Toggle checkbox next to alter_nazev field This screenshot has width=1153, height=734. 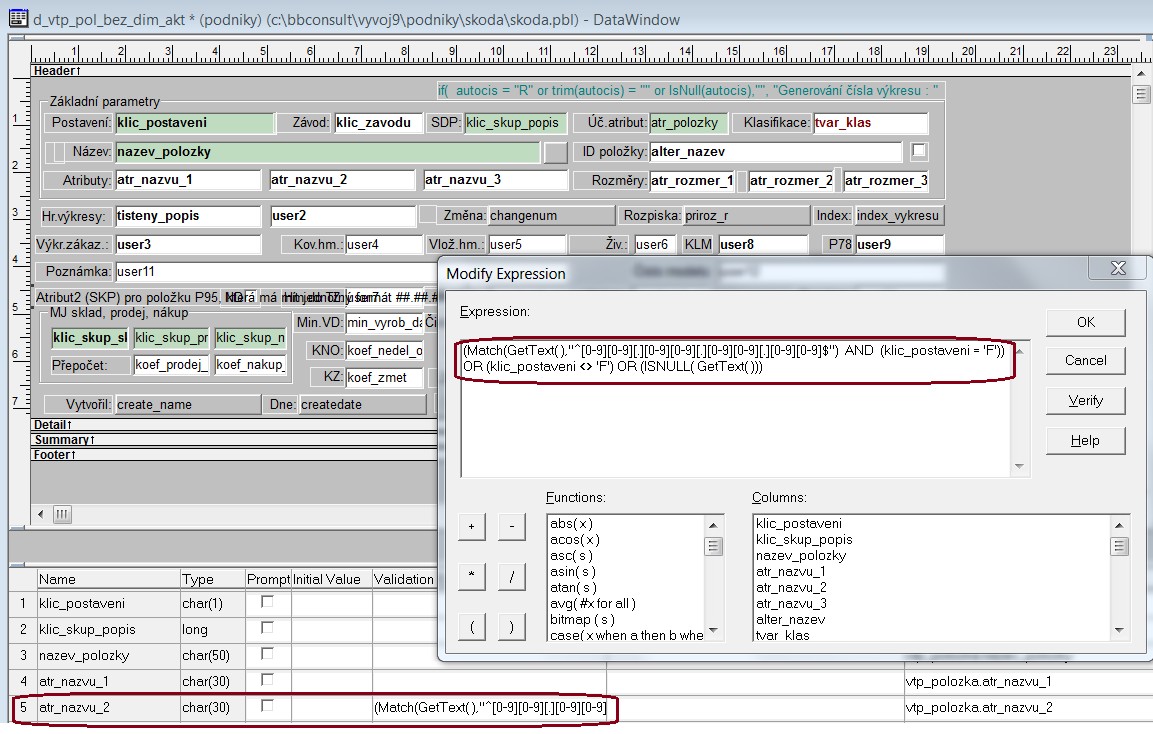pos(918,151)
